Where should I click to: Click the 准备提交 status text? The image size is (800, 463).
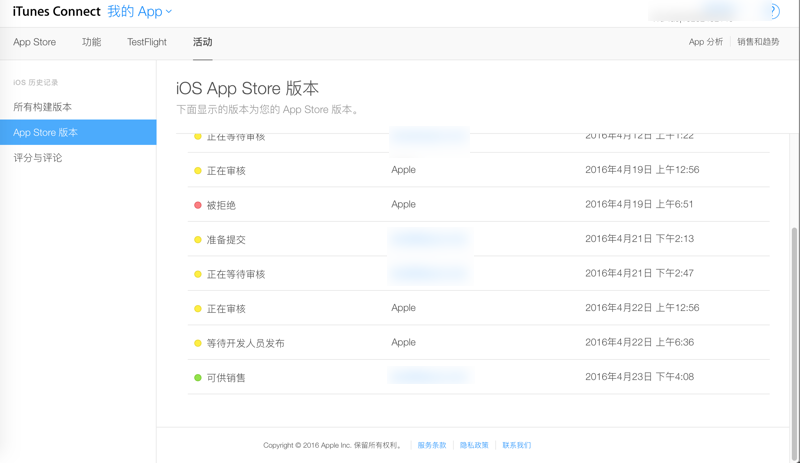coord(226,239)
